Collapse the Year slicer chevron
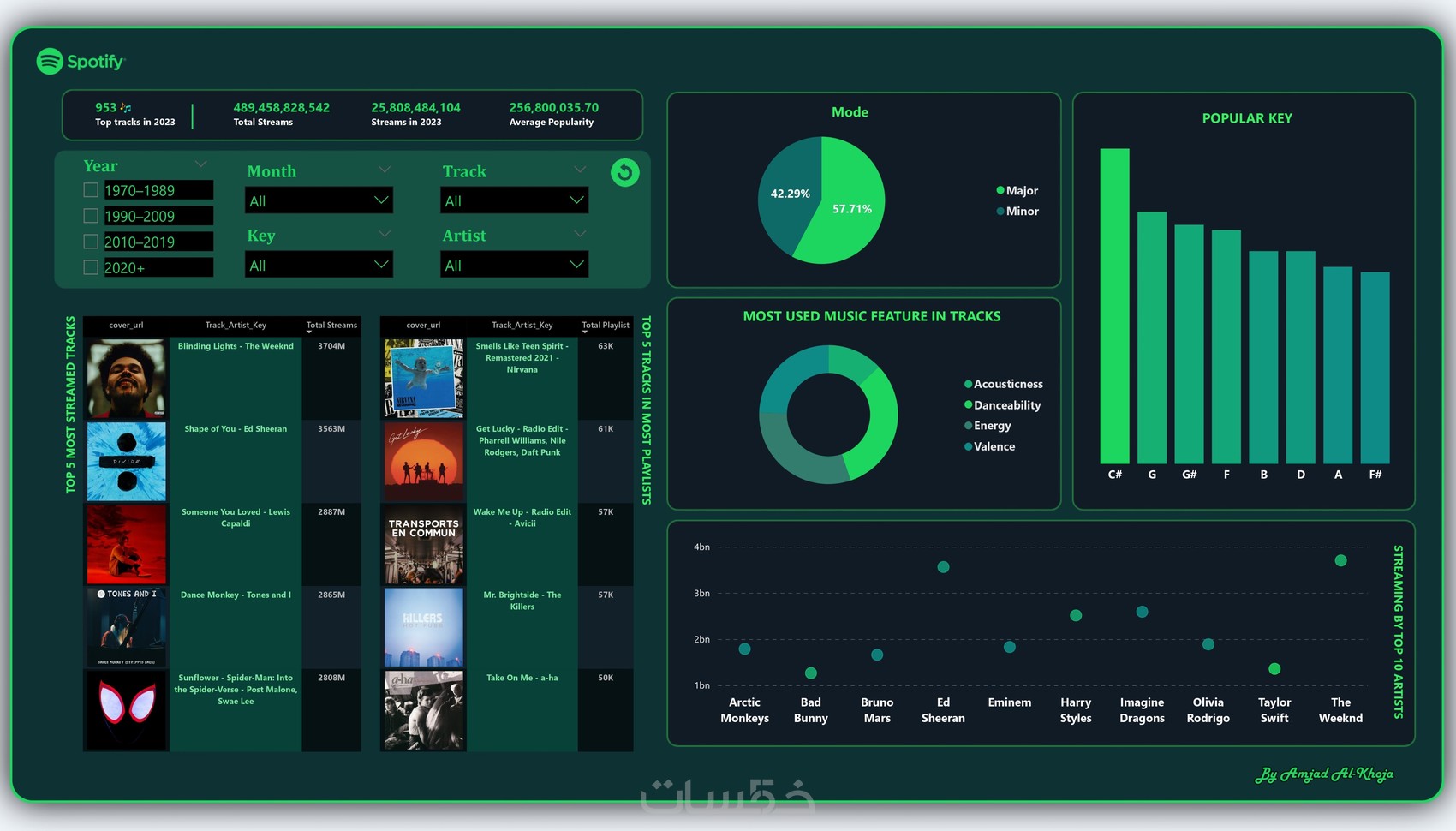1456x831 pixels. coord(201,164)
